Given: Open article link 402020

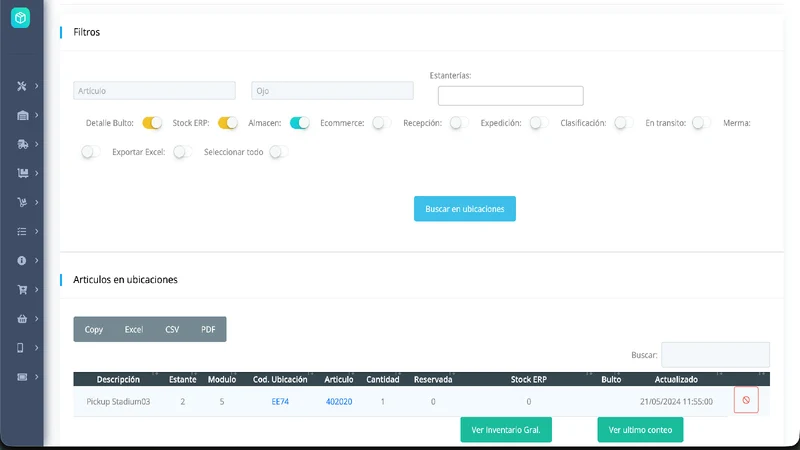Looking at the screenshot, I should coord(339,402).
